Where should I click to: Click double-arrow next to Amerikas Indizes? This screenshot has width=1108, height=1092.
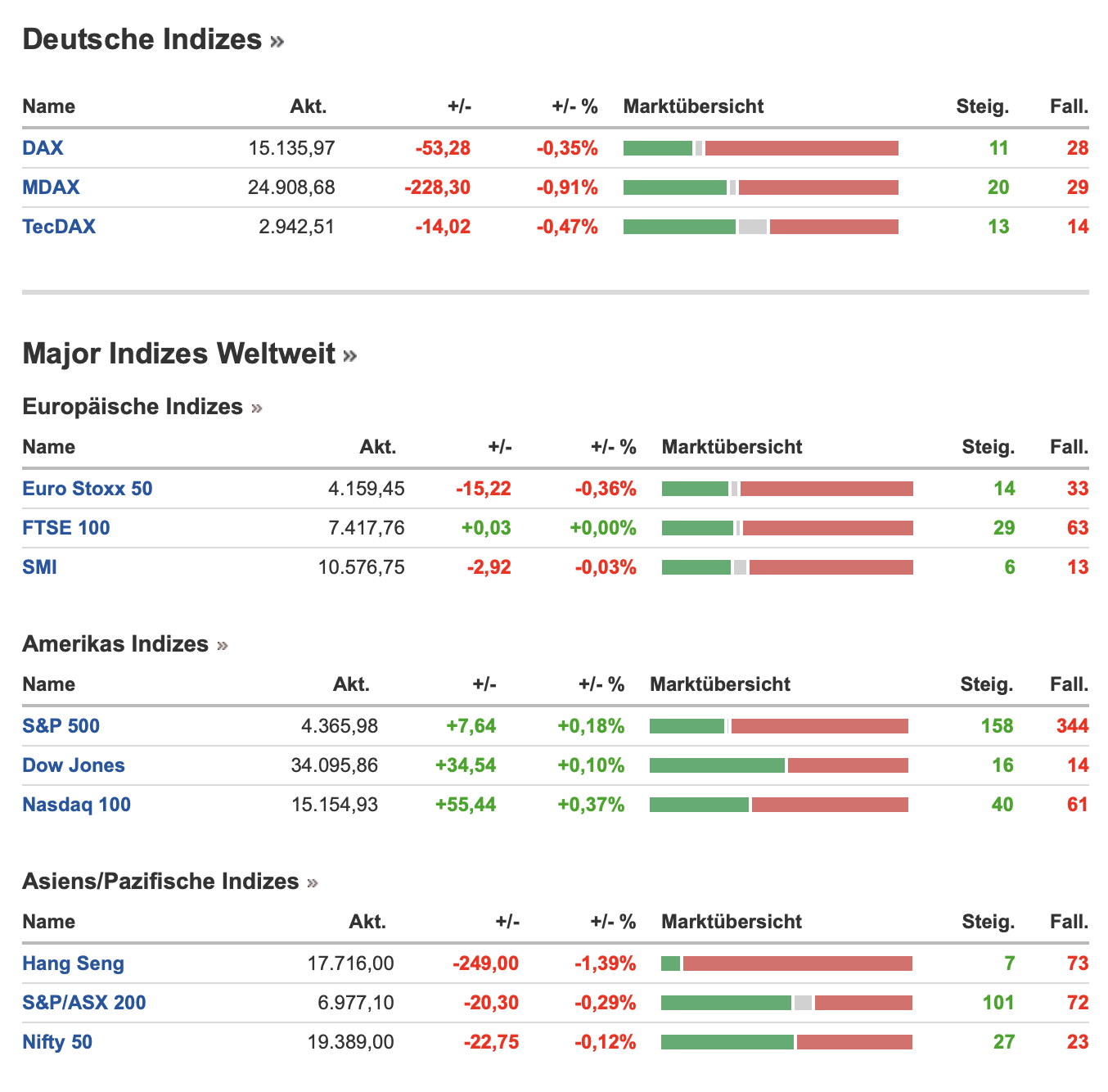[223, 646]
